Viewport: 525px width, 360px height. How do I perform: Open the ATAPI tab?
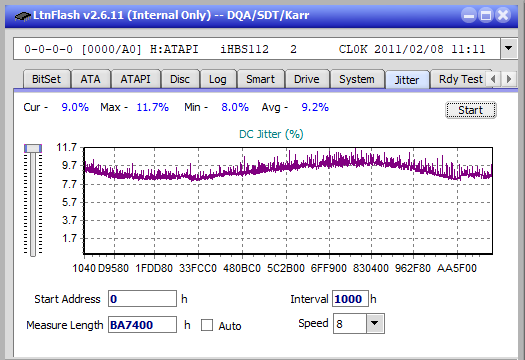[135, 79]
